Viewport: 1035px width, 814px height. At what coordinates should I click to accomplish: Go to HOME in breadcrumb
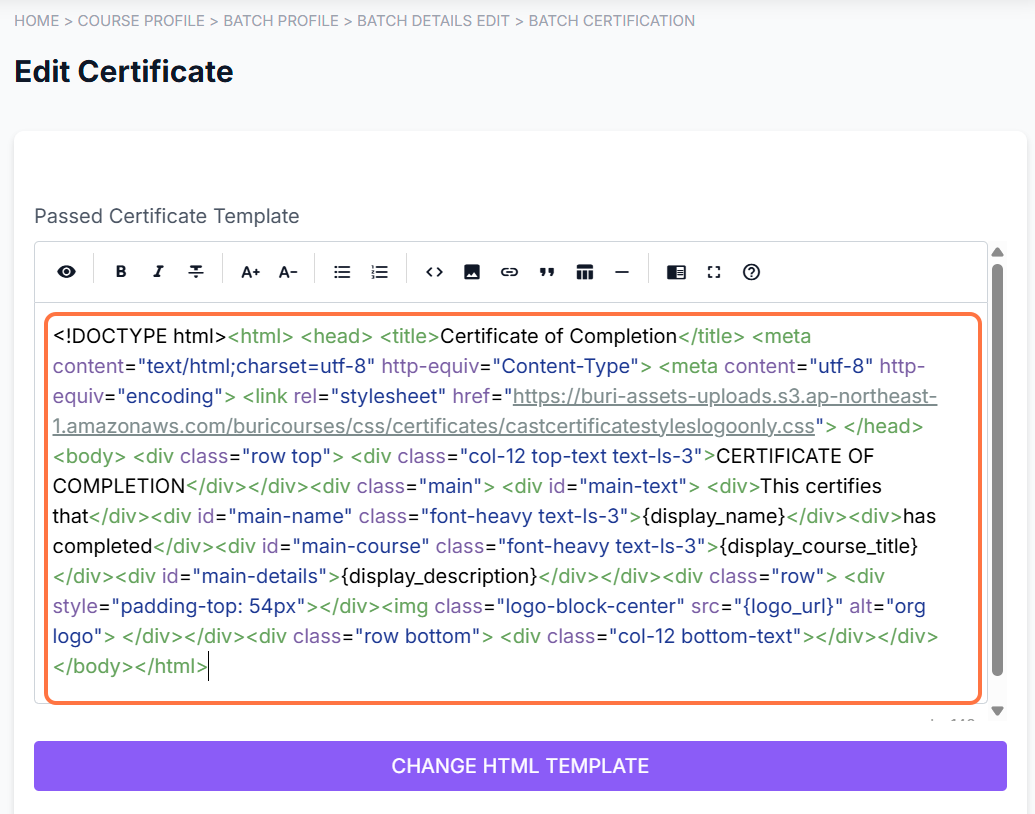click(x=37, y=21)
